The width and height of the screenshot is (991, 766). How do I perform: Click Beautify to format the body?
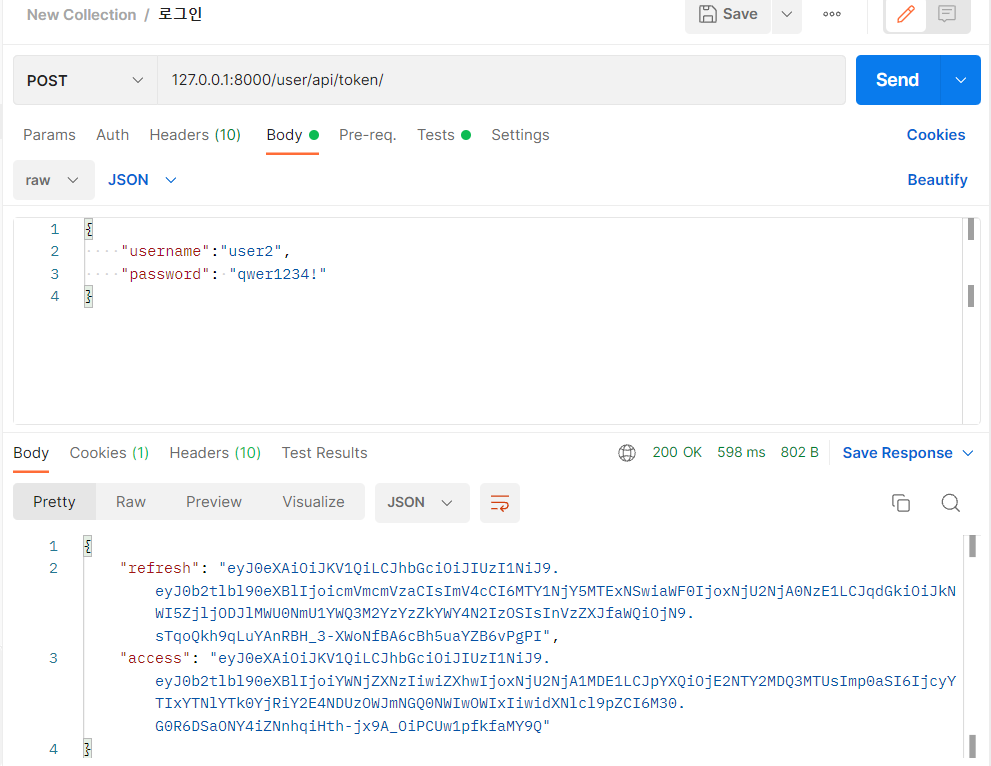point(937,180)
